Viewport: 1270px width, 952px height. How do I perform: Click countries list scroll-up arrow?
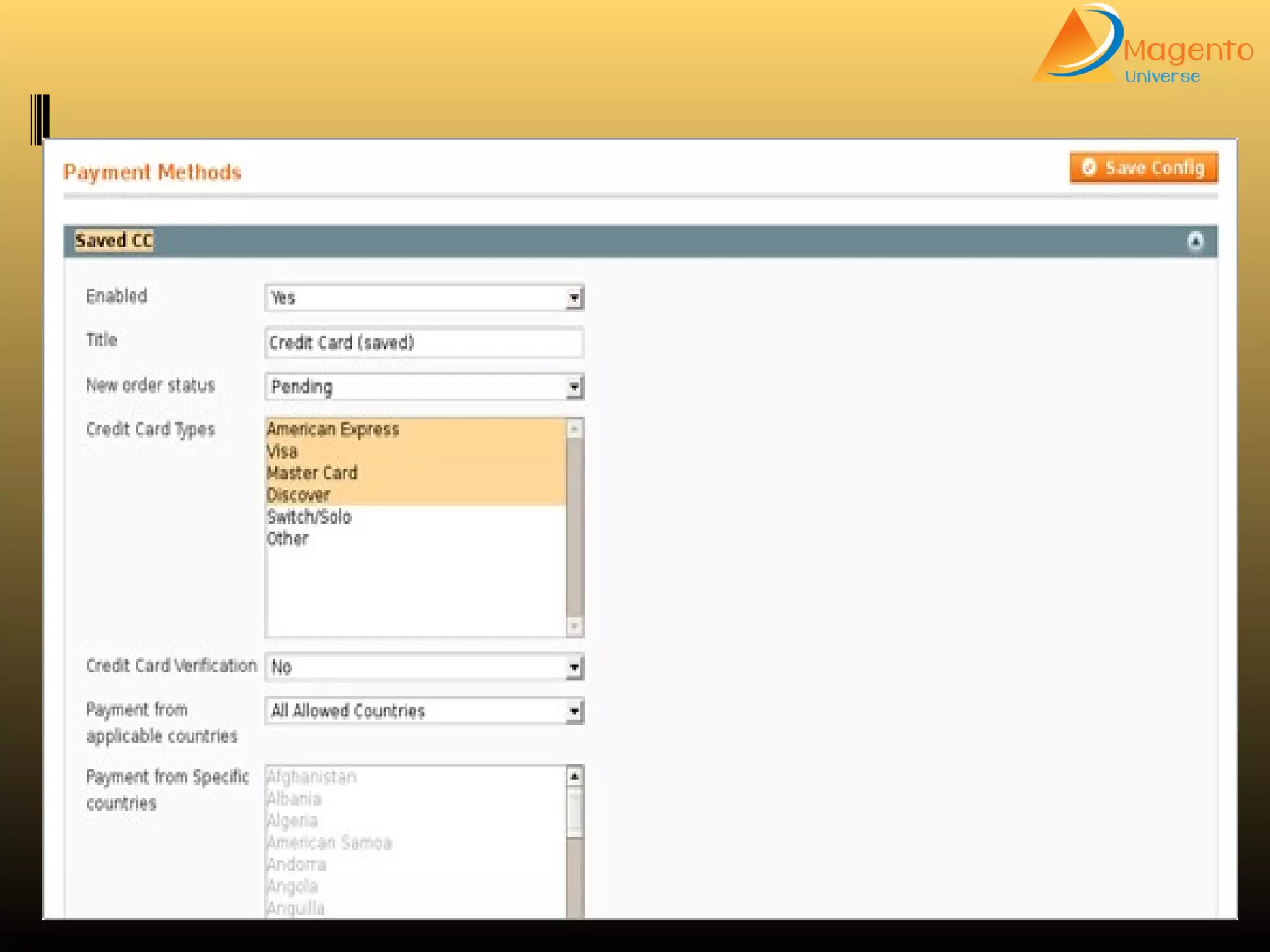point(574,776)
